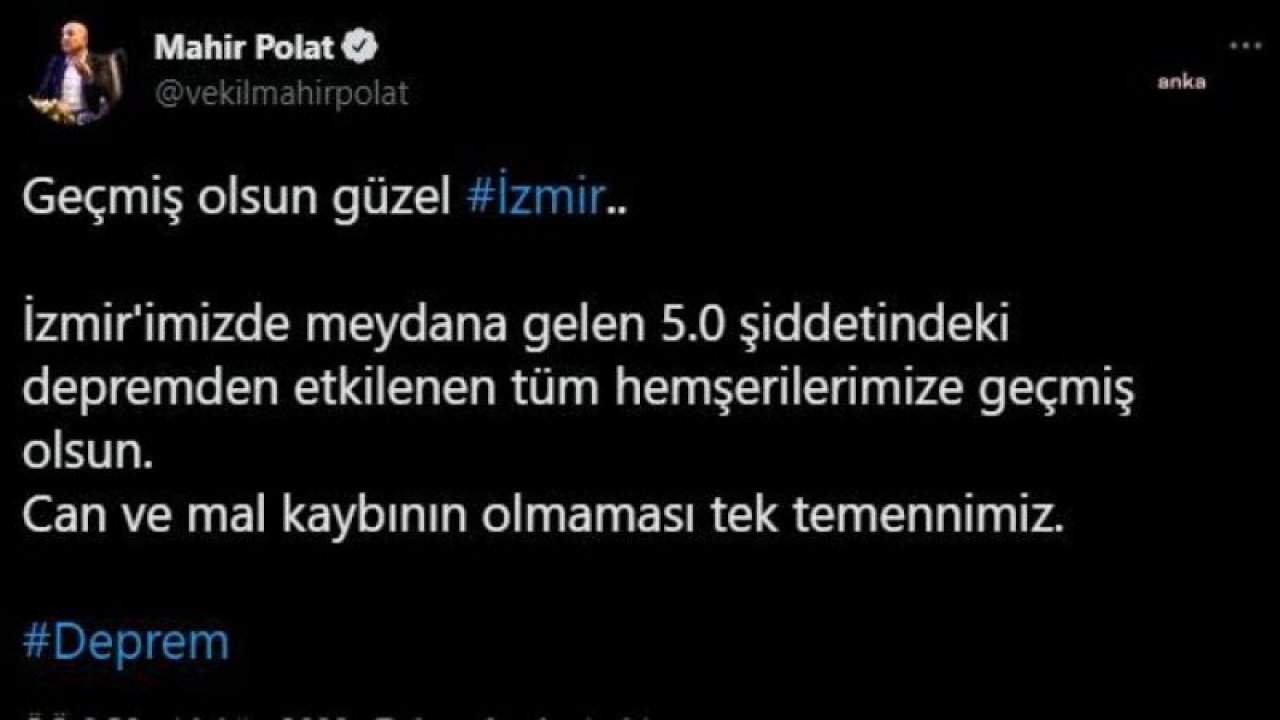Click the anka watermark logo
The height and width of the screenshot is (720, 1280).
point(1181,83)
